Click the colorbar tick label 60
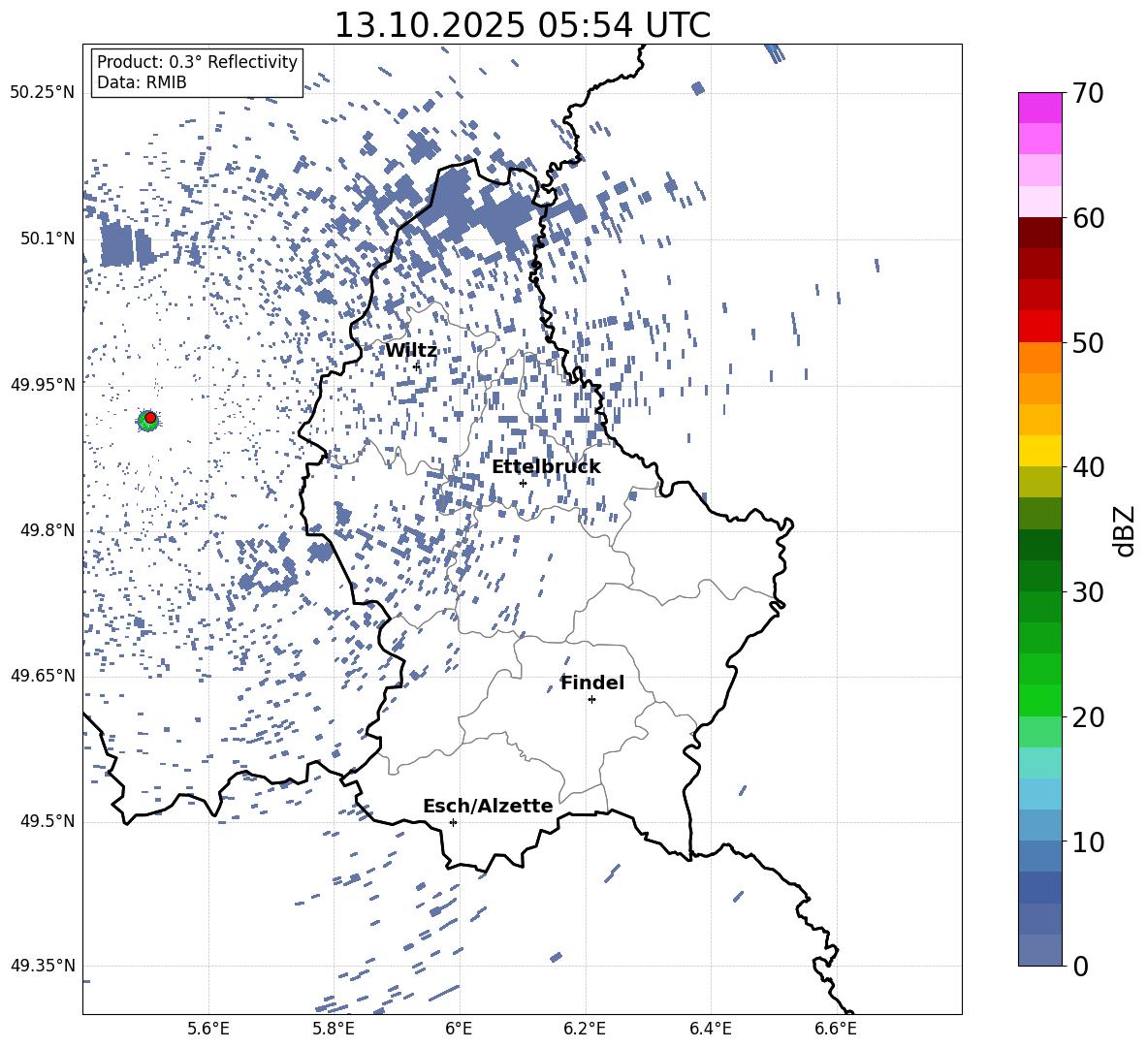The image size is (1148, 1048). click(1089, 218)
